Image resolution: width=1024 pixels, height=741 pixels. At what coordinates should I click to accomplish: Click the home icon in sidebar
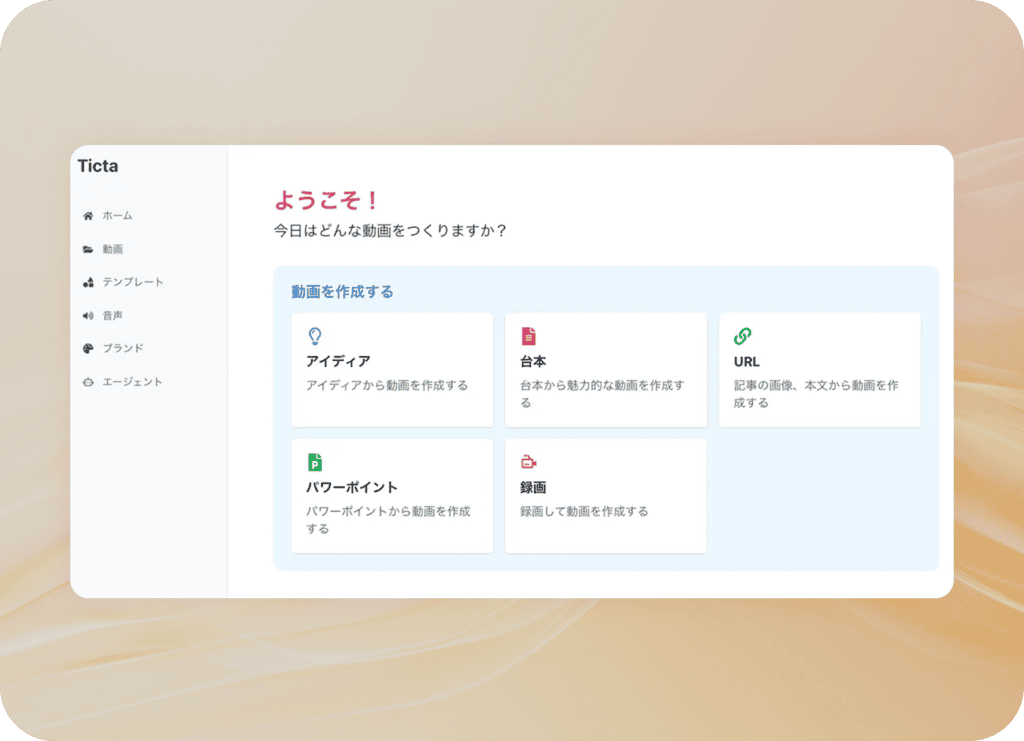point(88,216)
